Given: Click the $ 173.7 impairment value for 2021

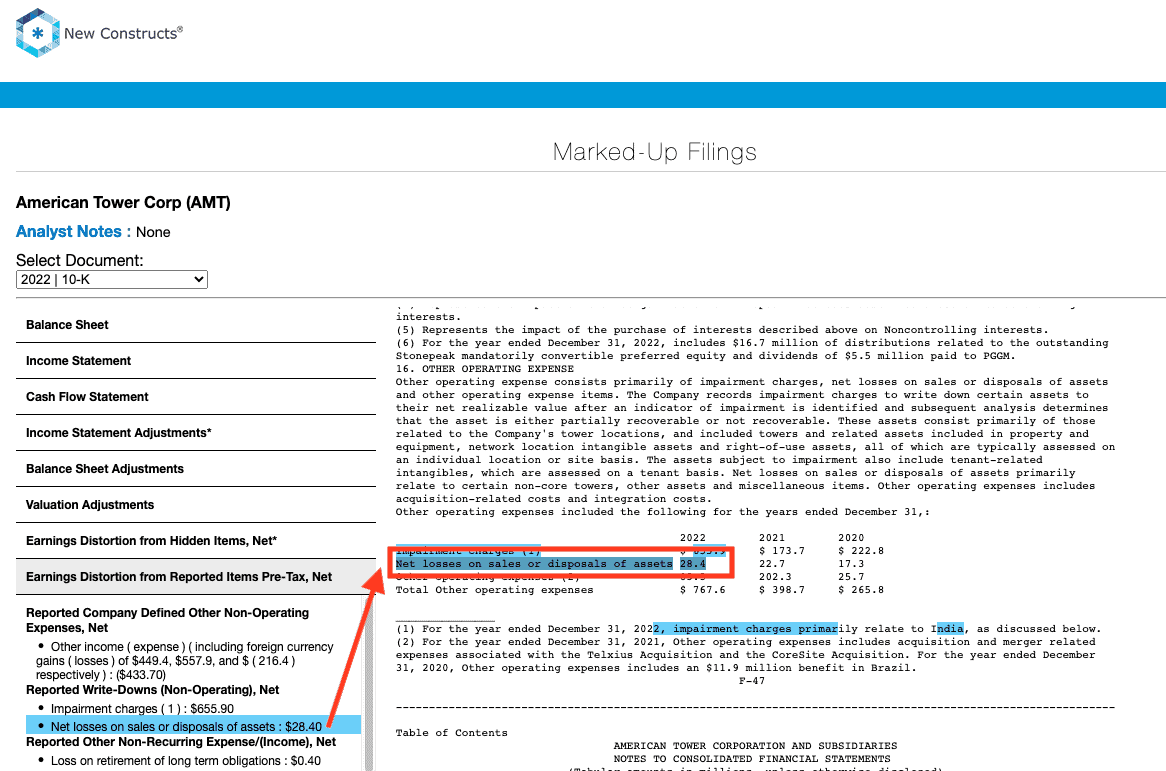Looking at the screenshot, I should (782, 551).
